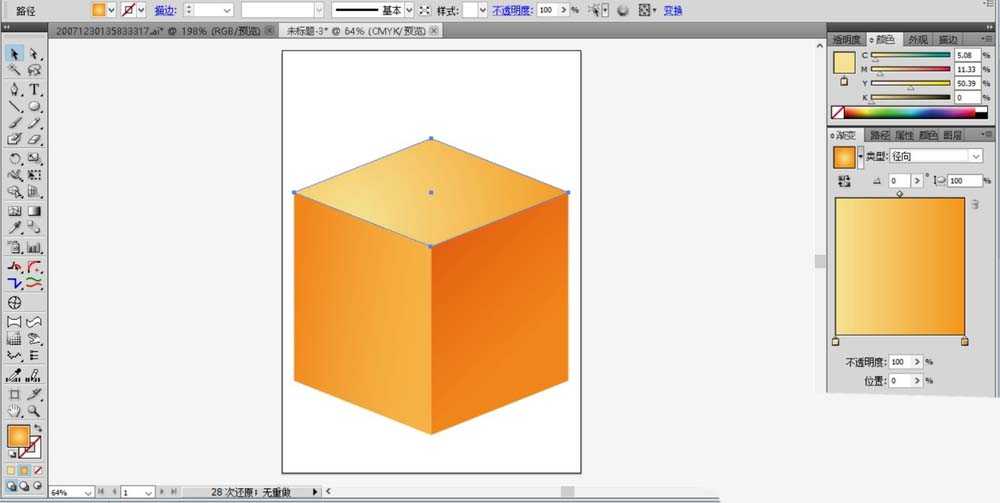Select the Type tool
This screenshot has width=1000, height=503.
pyautogui.click(x=34, y=89)
